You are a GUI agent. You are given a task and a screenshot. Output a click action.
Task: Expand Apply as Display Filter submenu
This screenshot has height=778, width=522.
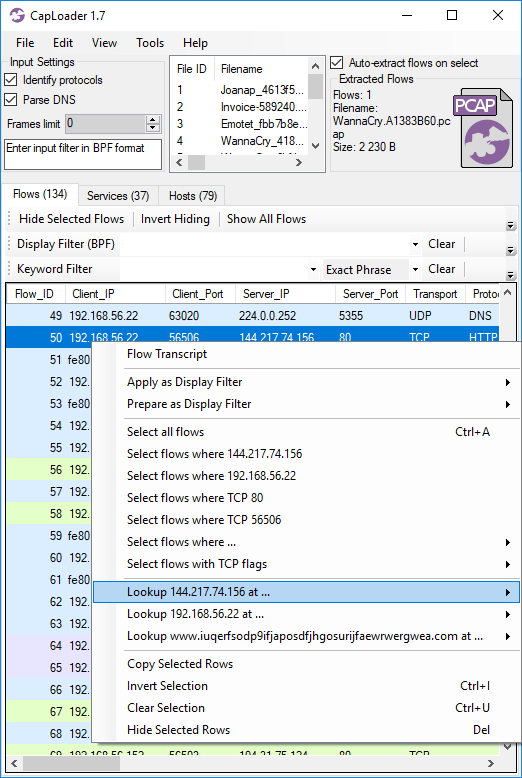tap(307, 382)
